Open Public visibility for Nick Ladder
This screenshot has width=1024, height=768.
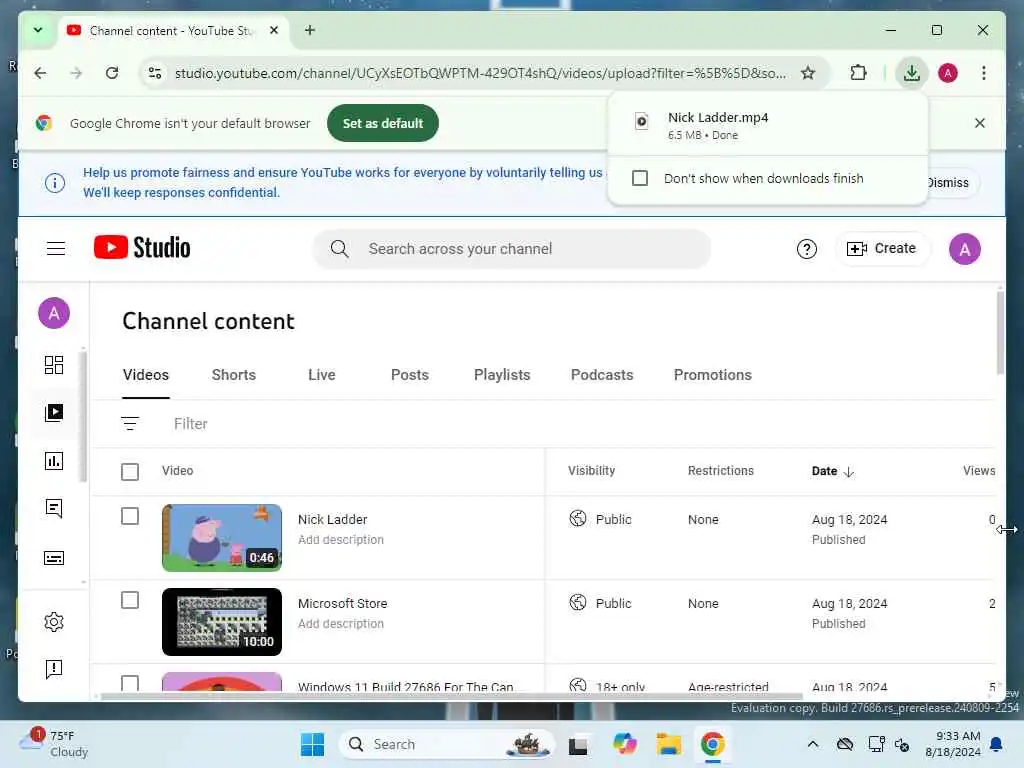(x=600, y=519)
